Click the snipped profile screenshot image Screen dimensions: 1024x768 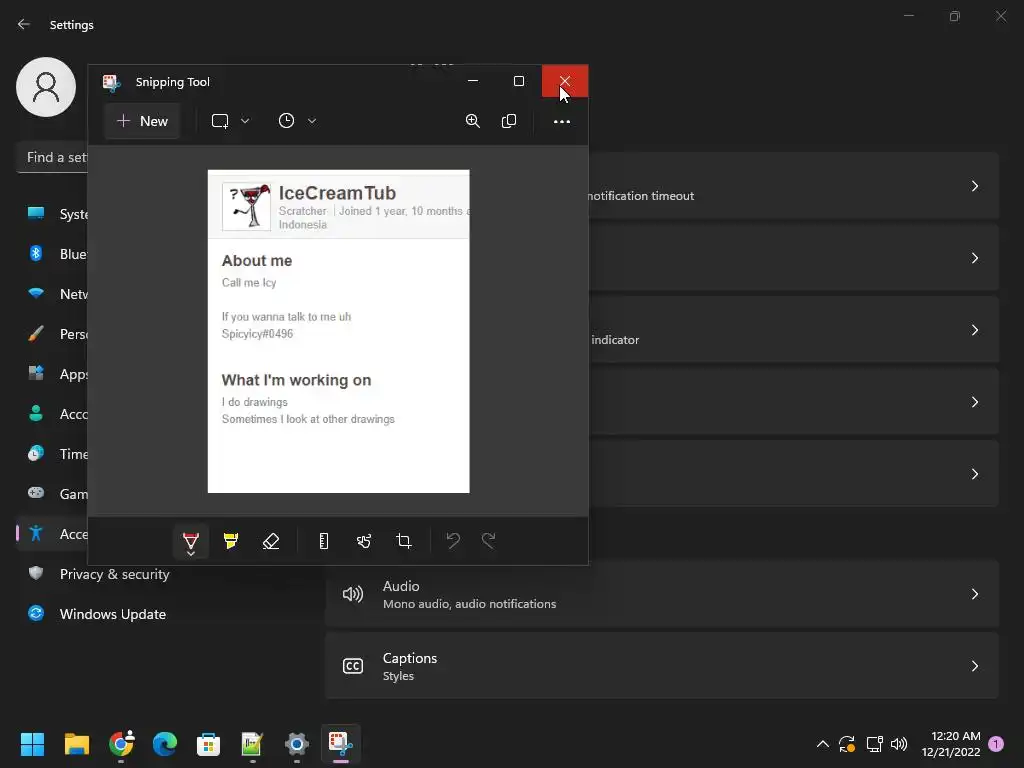coord(338,331)
